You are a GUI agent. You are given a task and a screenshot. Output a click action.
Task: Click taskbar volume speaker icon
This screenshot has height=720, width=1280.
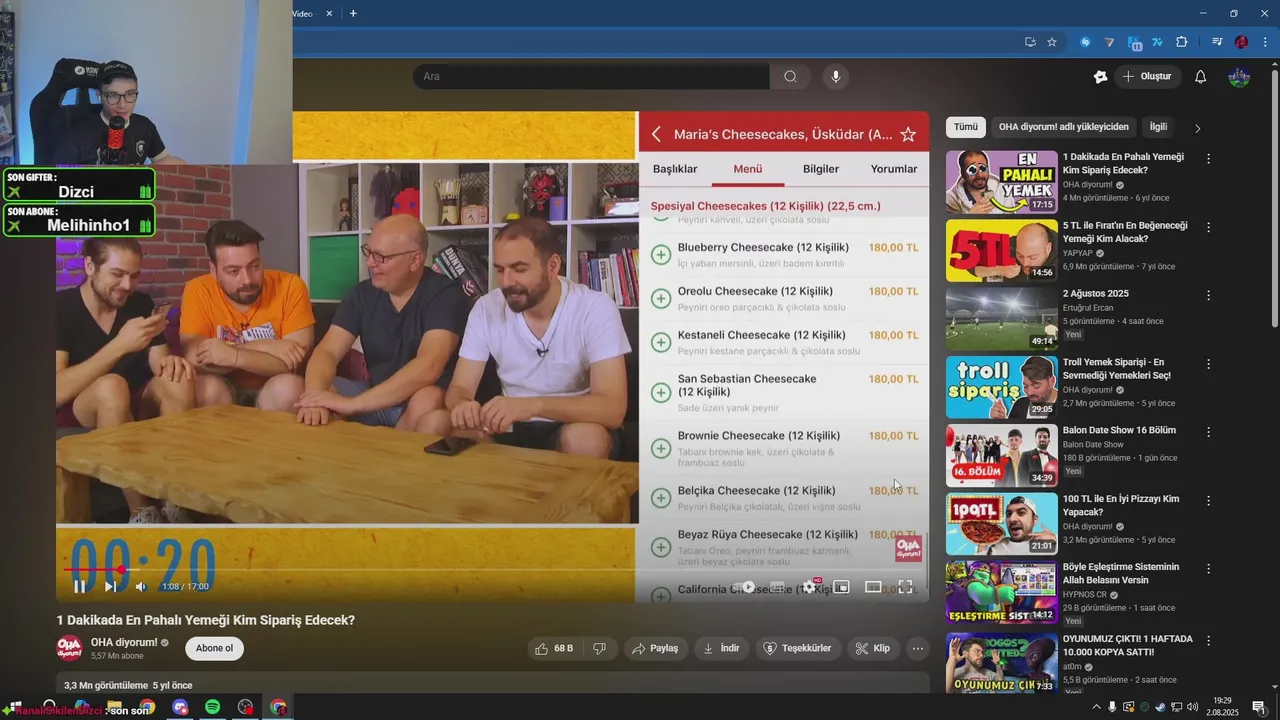(1192, 707)
